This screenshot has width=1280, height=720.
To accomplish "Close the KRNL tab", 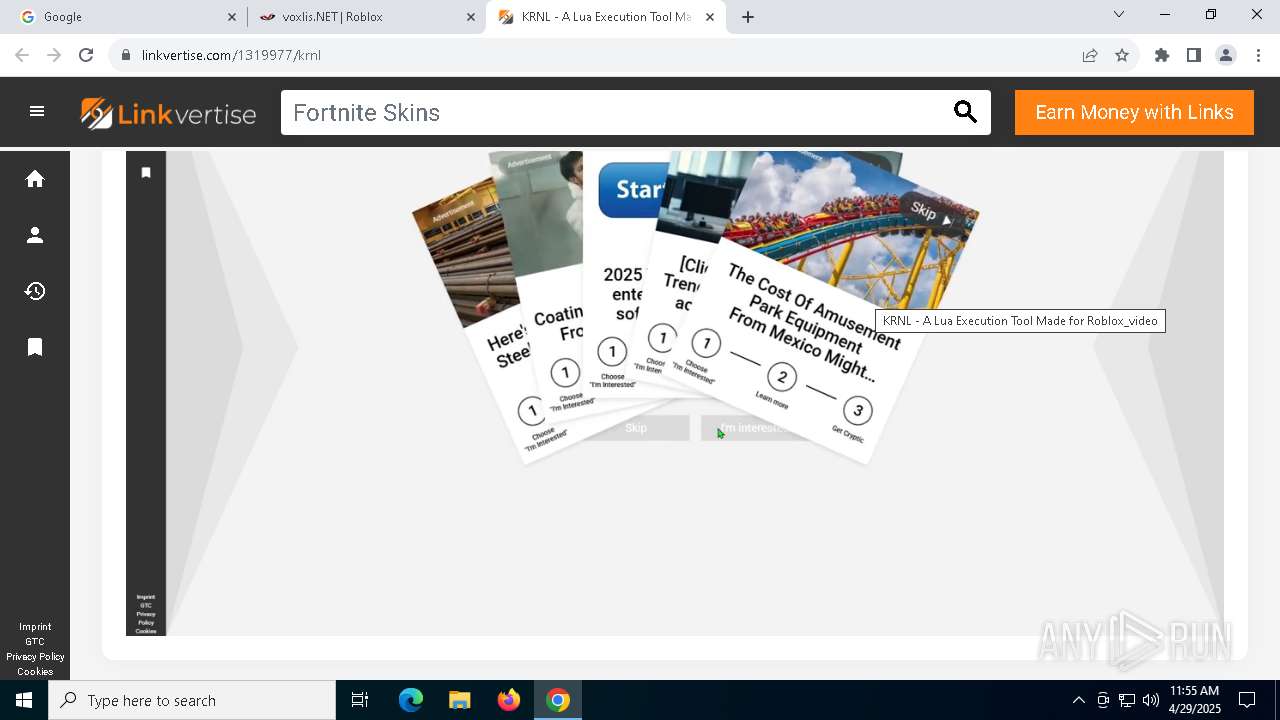I will [x=710, y=17].
